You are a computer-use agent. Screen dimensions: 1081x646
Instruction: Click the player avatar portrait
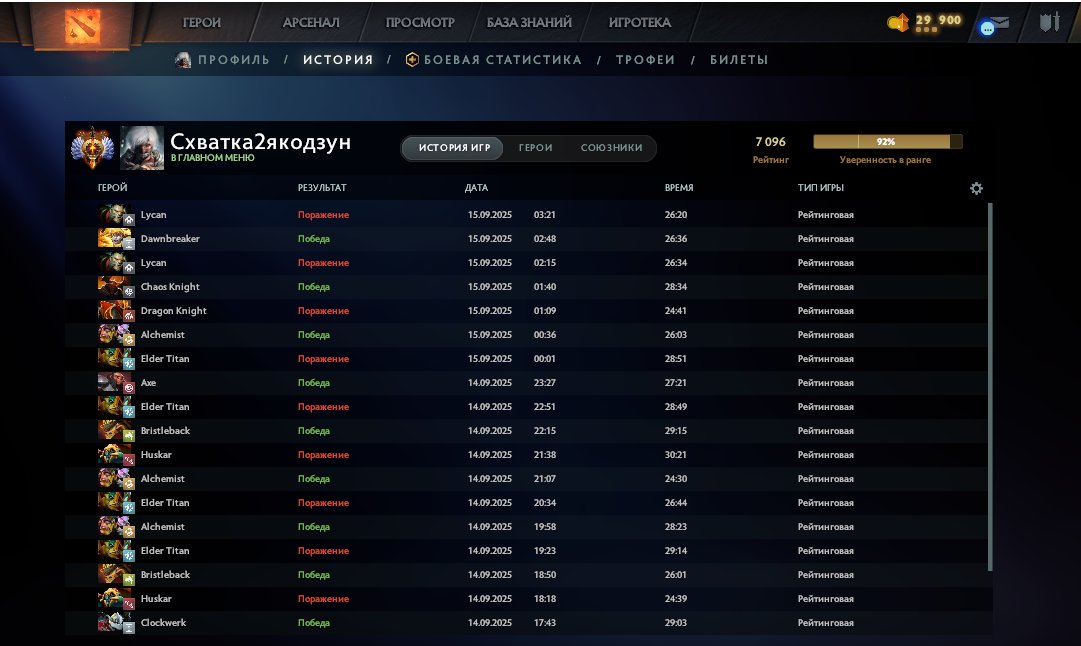click(x=142, y=149)
